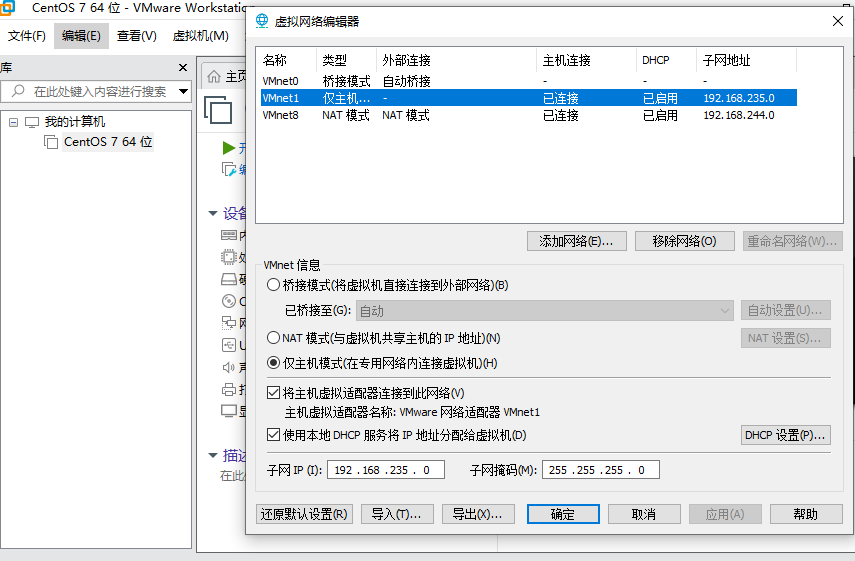Click the Add Network (添加网络) button
This screenshot has width=855, height=561.
click(x=576, y=241)
